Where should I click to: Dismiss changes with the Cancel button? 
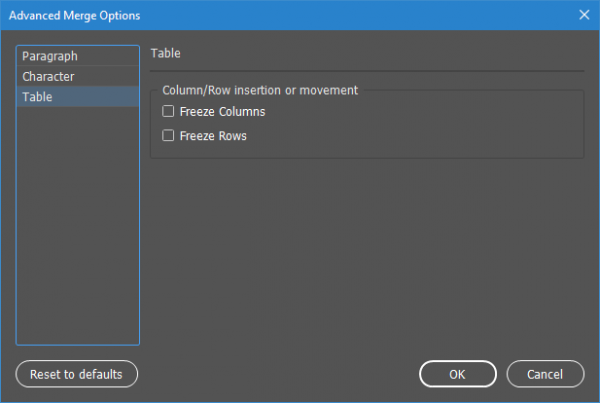545,374
